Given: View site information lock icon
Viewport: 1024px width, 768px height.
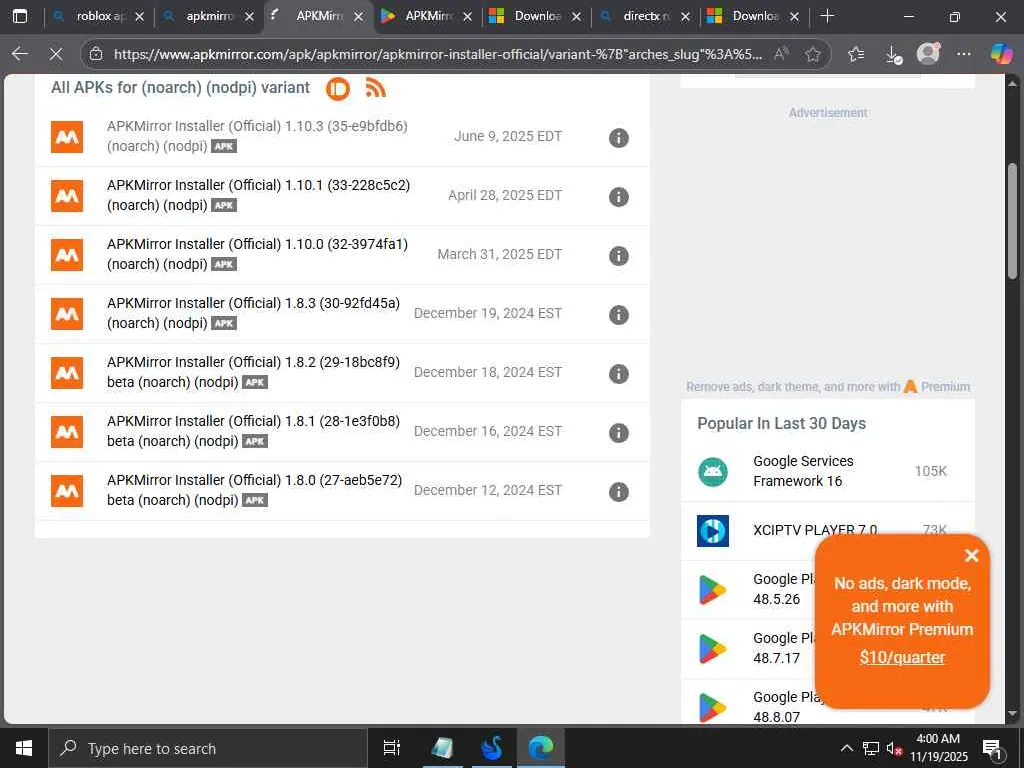Looking at the screenshot, I should coord(96,54).
